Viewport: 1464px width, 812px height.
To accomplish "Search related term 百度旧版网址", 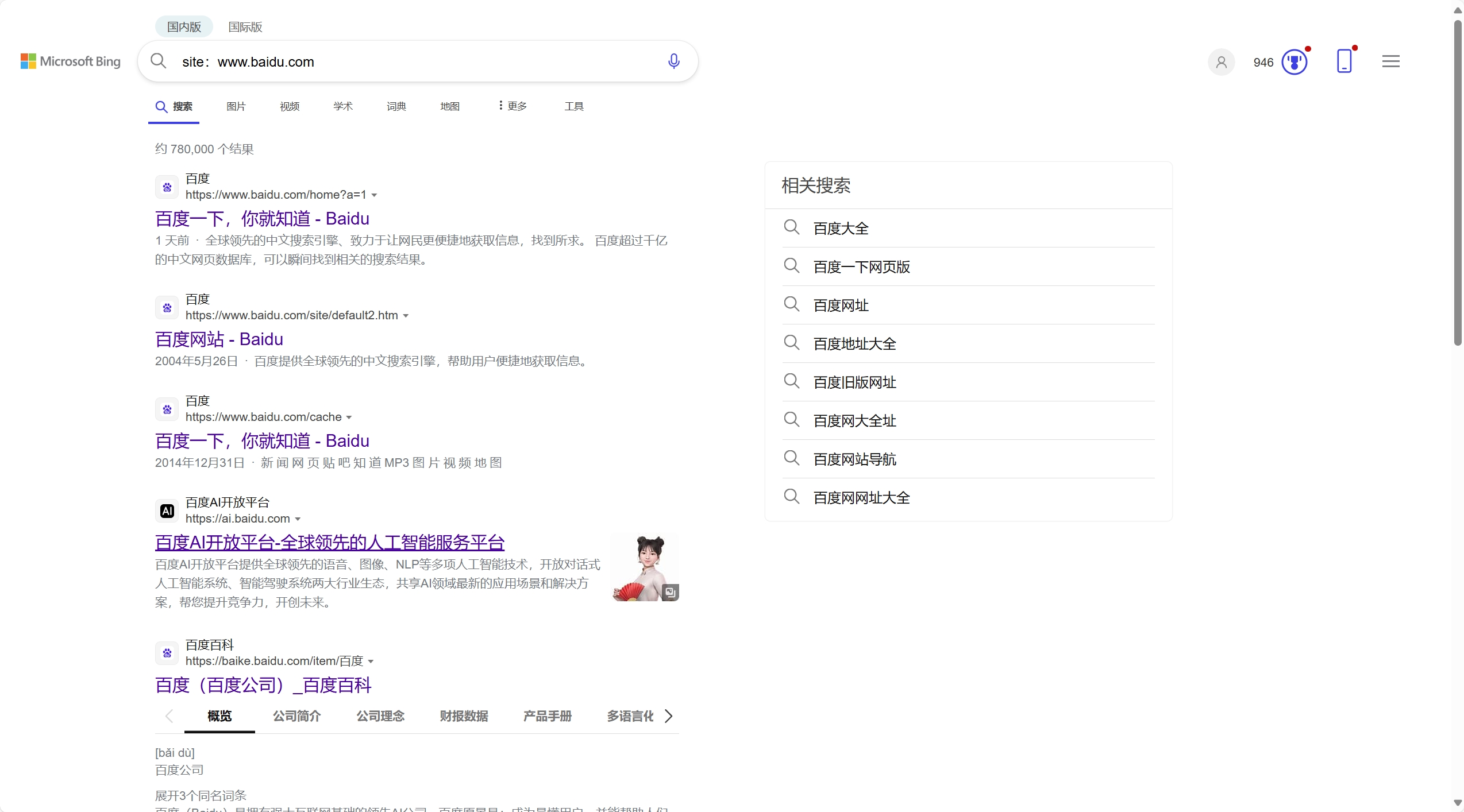I will [x=855, y=382].
